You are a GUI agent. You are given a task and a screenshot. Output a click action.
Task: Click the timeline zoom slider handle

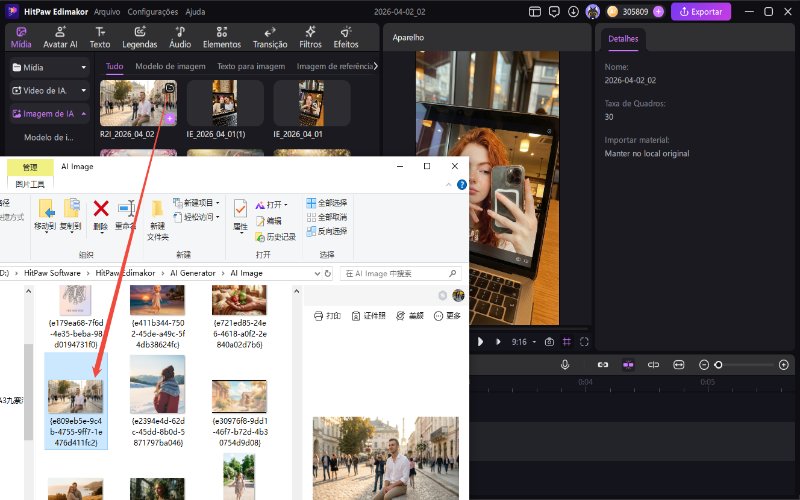point(718,365)
